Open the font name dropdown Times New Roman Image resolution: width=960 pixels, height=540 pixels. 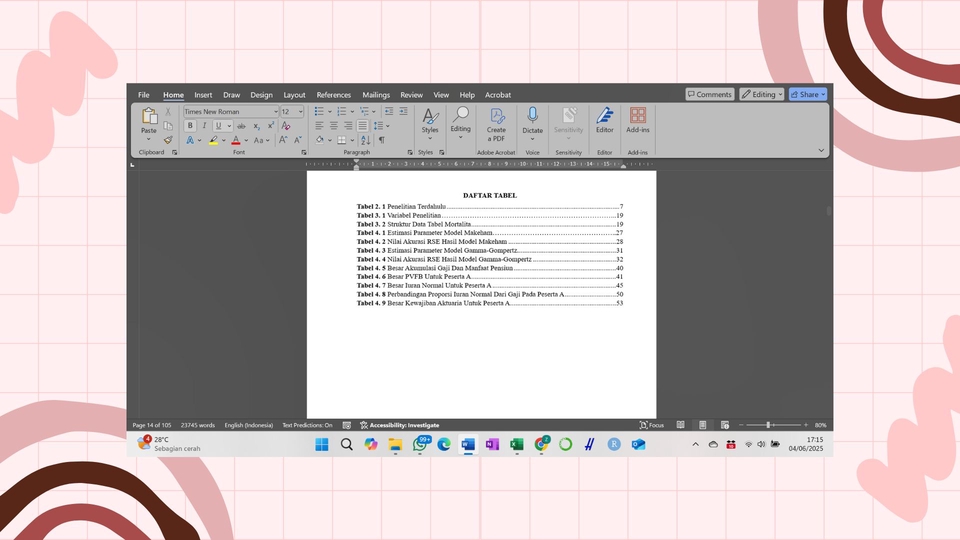tap(276, 111)
